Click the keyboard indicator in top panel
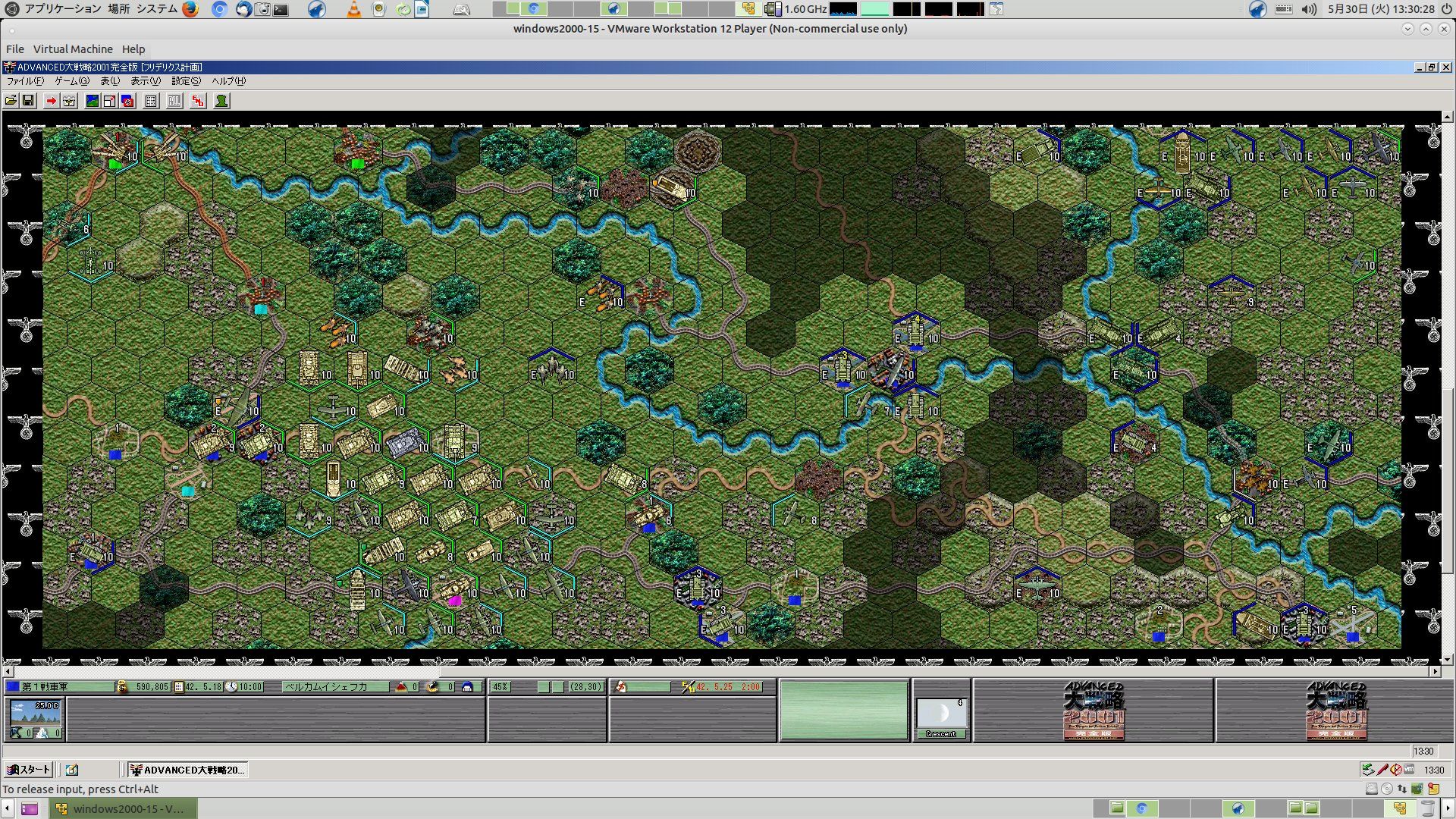 [x=1283, y=9]
